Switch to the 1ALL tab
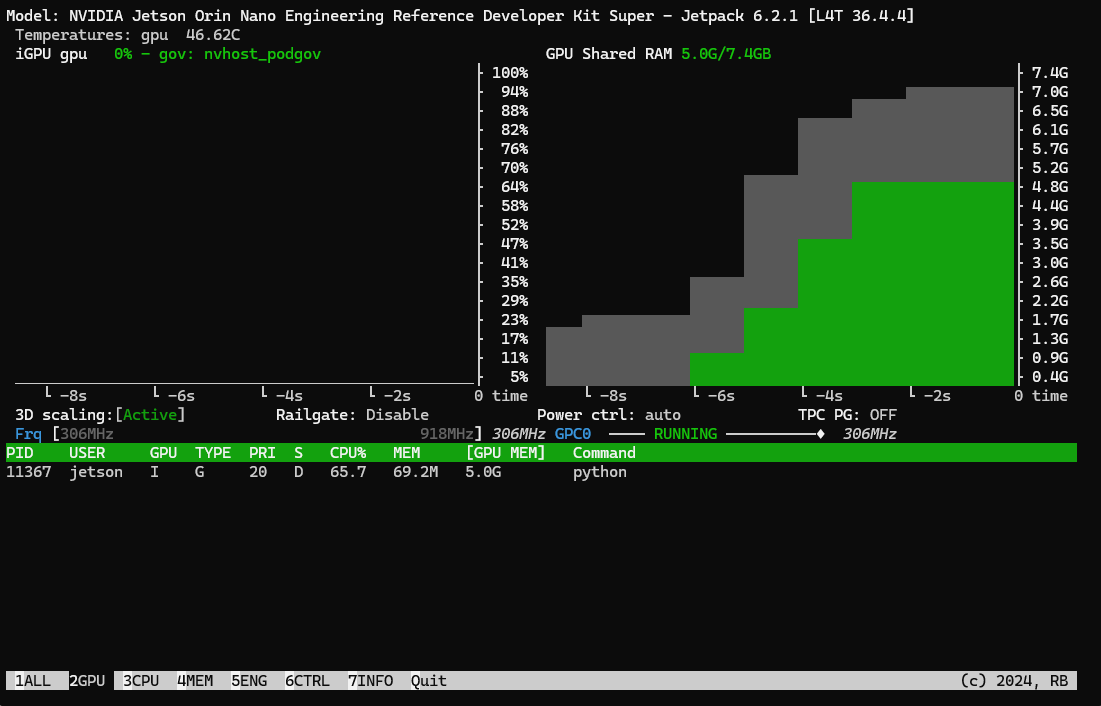The height and width of the screenshot is (706, 1101). (x=32, y=681)
